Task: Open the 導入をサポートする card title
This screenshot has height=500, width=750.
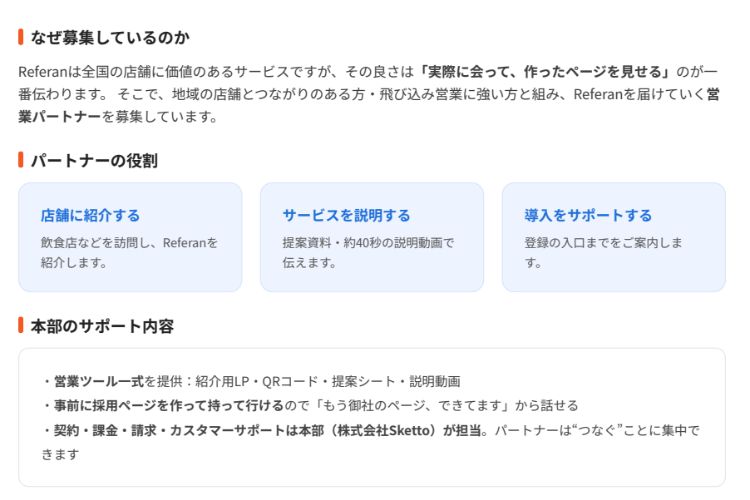Action: 588,215
